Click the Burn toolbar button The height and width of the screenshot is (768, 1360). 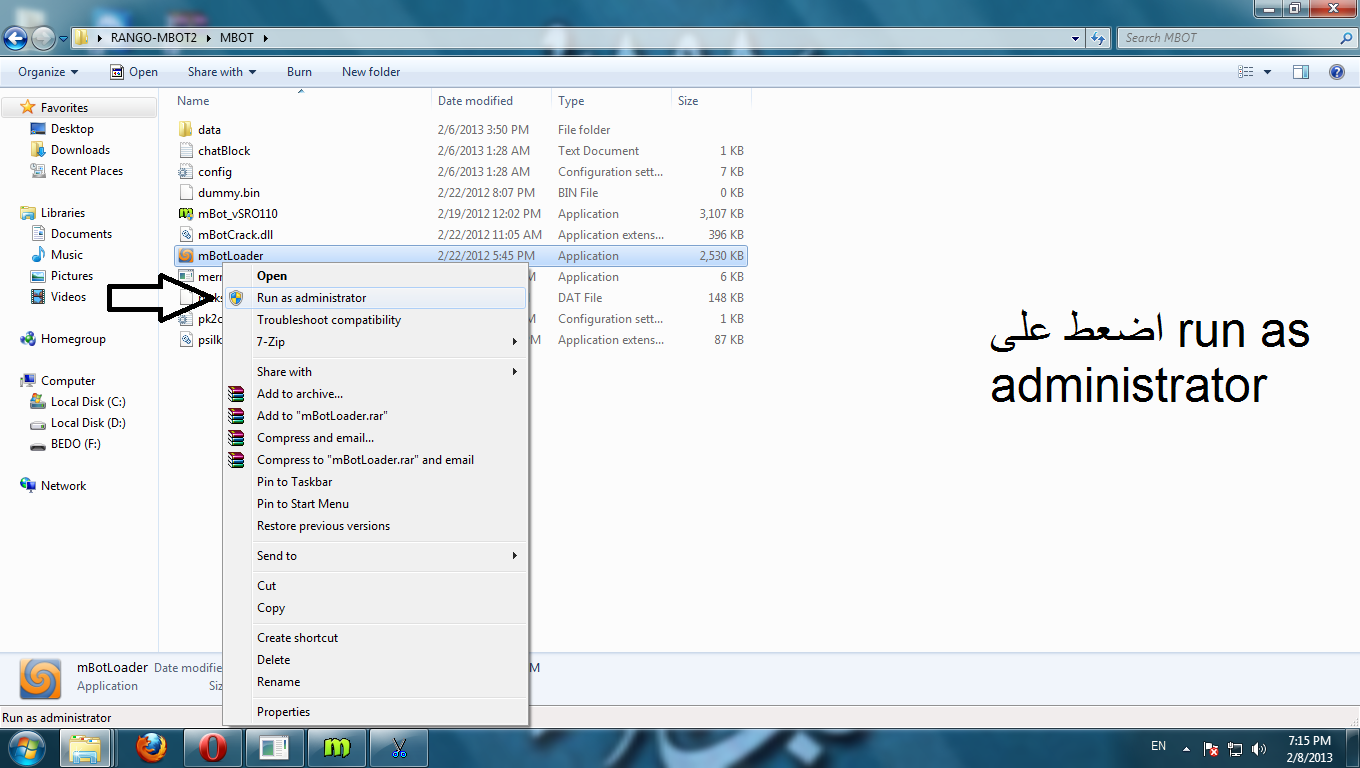[299, 72]
